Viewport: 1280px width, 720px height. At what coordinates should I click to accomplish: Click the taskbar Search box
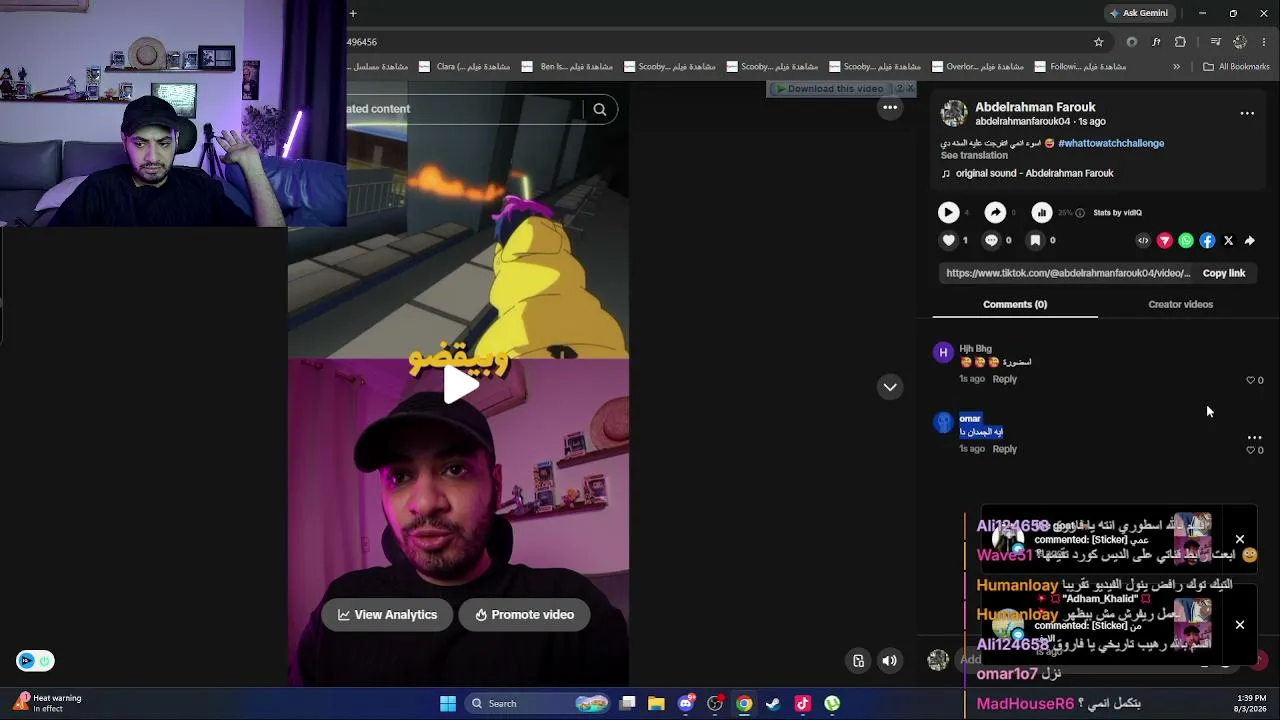pos(538,703)
